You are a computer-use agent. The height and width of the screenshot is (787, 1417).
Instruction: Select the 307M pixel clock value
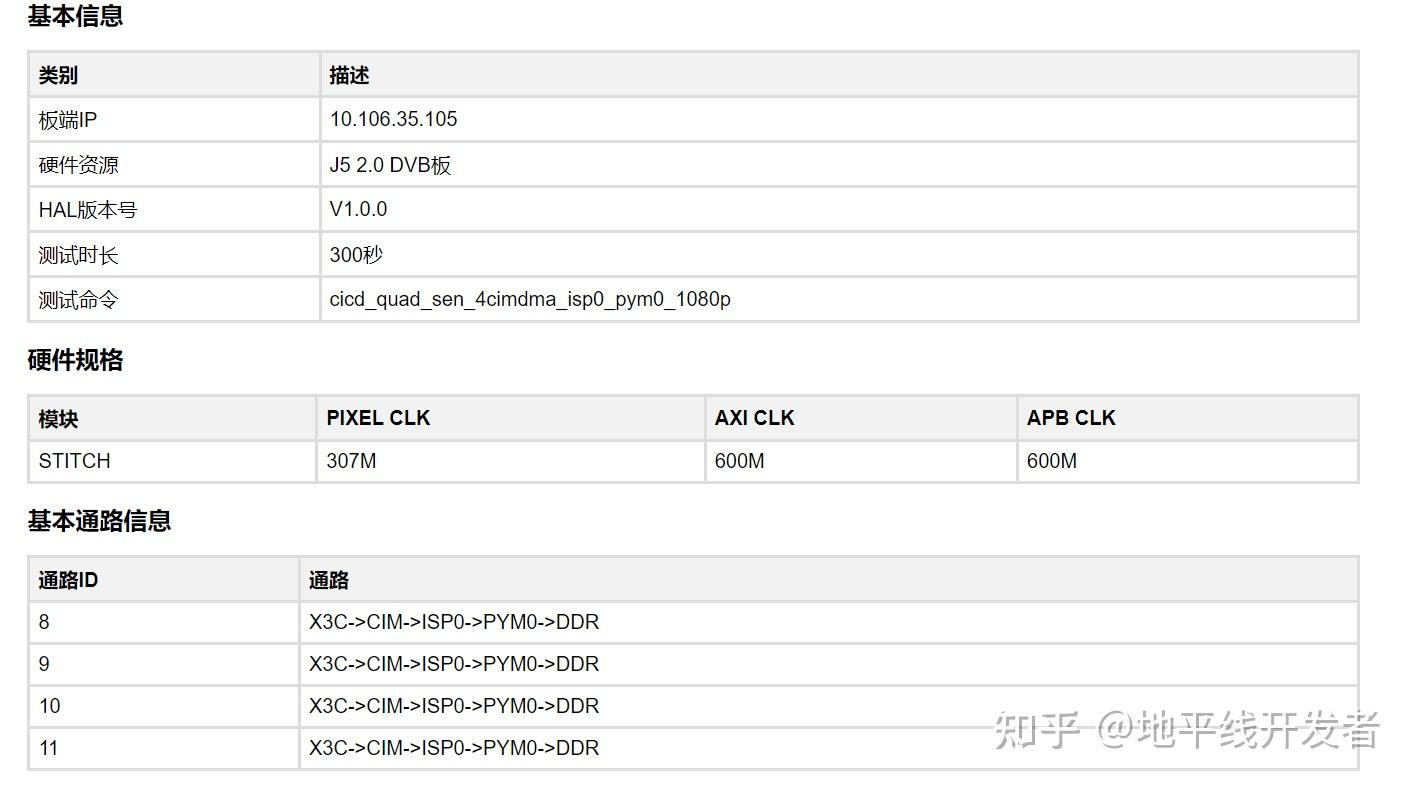click(x=351, y=461)
